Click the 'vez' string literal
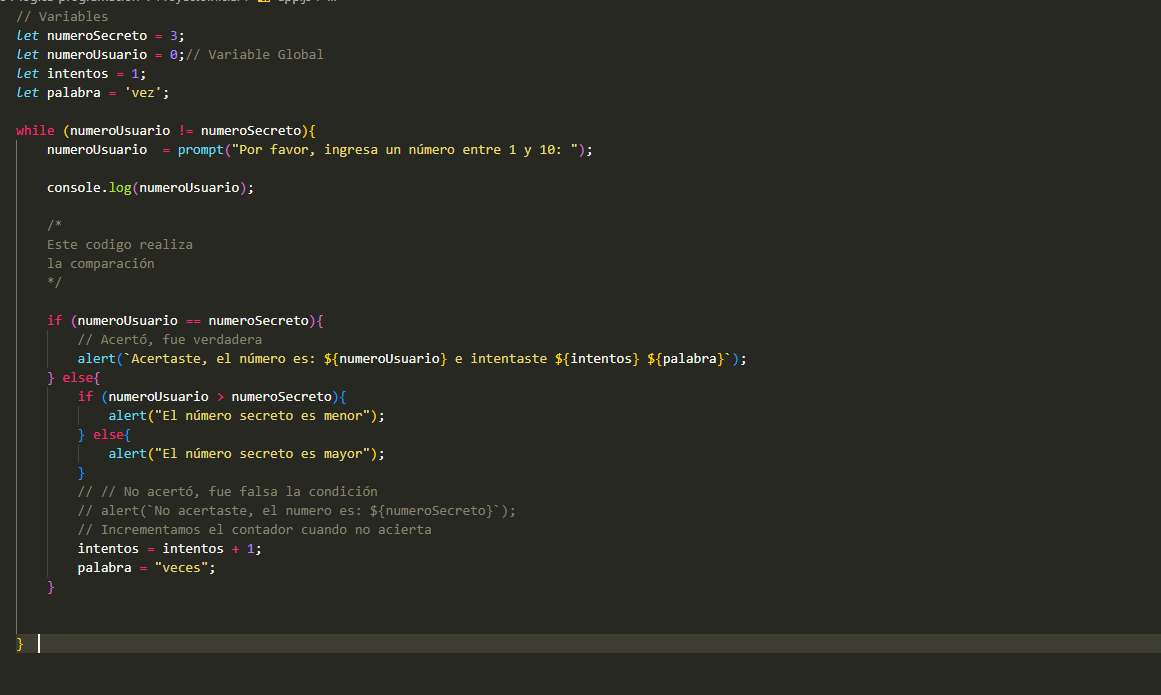This screenshot has height=695, width=1161. pos(143,93)
